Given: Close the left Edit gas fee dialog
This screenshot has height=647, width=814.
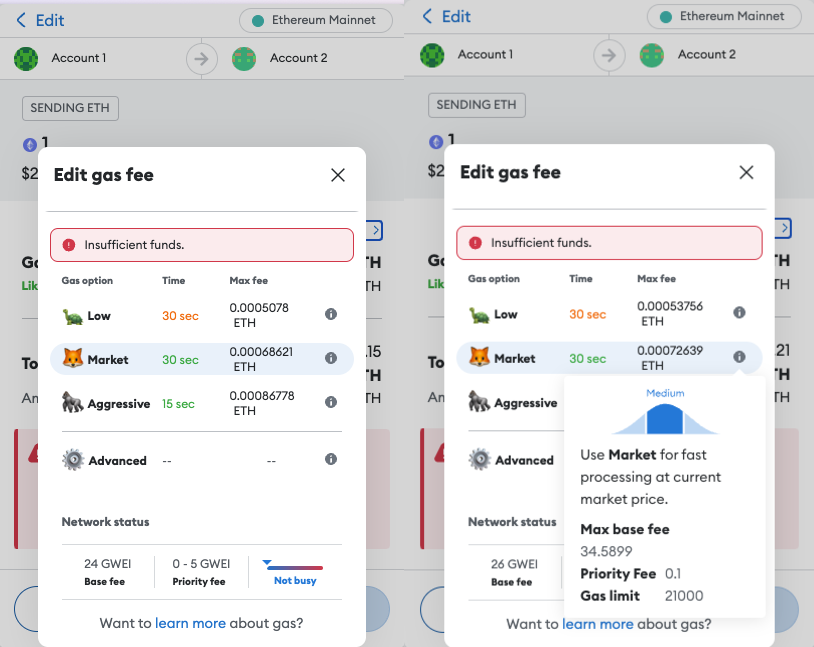Looking at the screenshot, I should click(x=338, y=175).
